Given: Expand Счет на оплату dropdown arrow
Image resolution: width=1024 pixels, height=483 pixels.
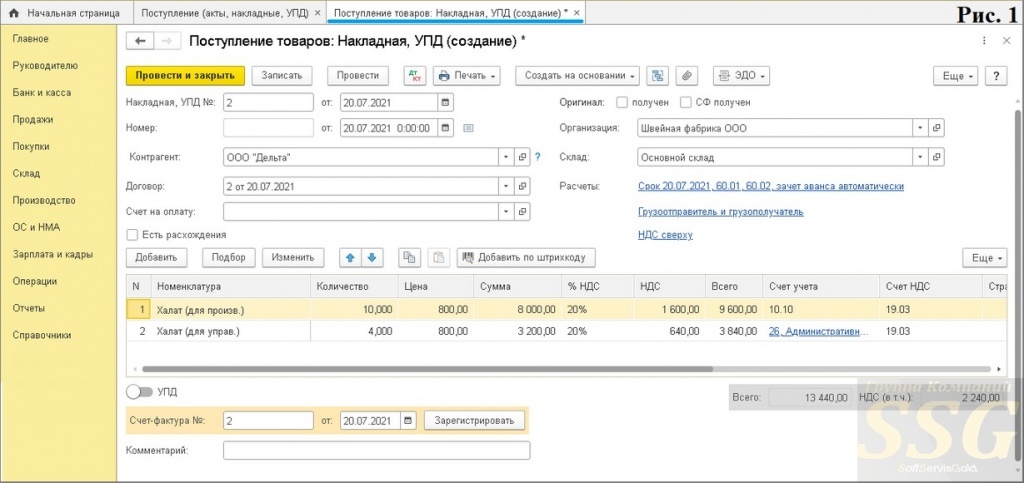Looking at the screenshot, I should point(506,212).
